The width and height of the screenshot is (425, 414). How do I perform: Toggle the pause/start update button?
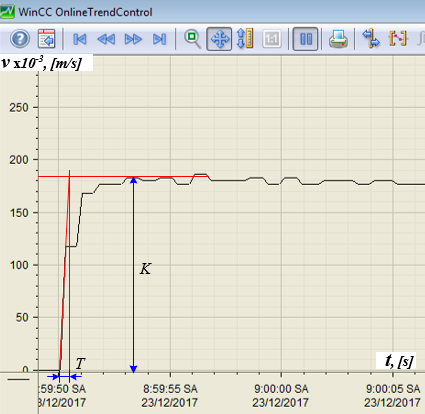coord(305,39)
